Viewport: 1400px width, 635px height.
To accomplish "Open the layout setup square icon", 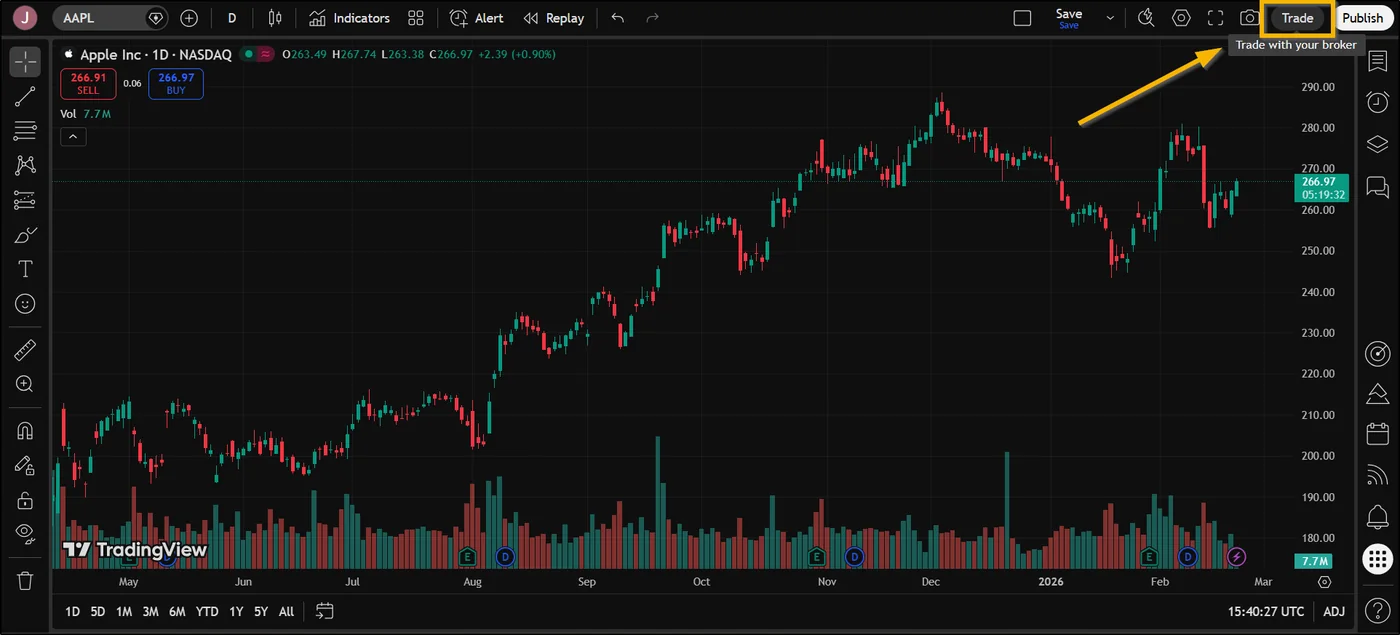I will (x=1022, y=18).
